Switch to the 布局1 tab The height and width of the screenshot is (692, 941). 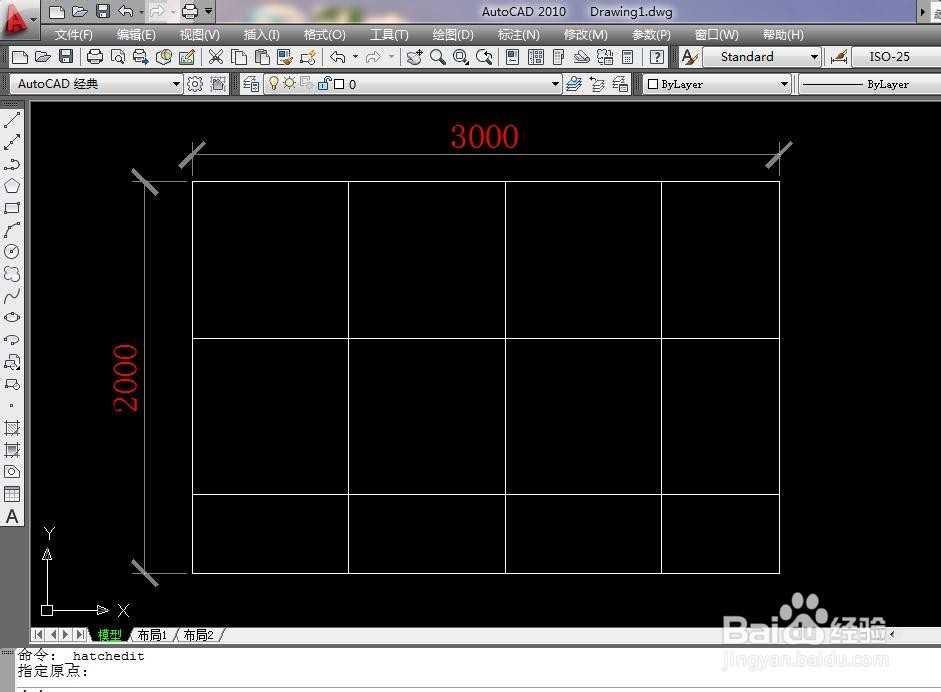tap(152, 634)
